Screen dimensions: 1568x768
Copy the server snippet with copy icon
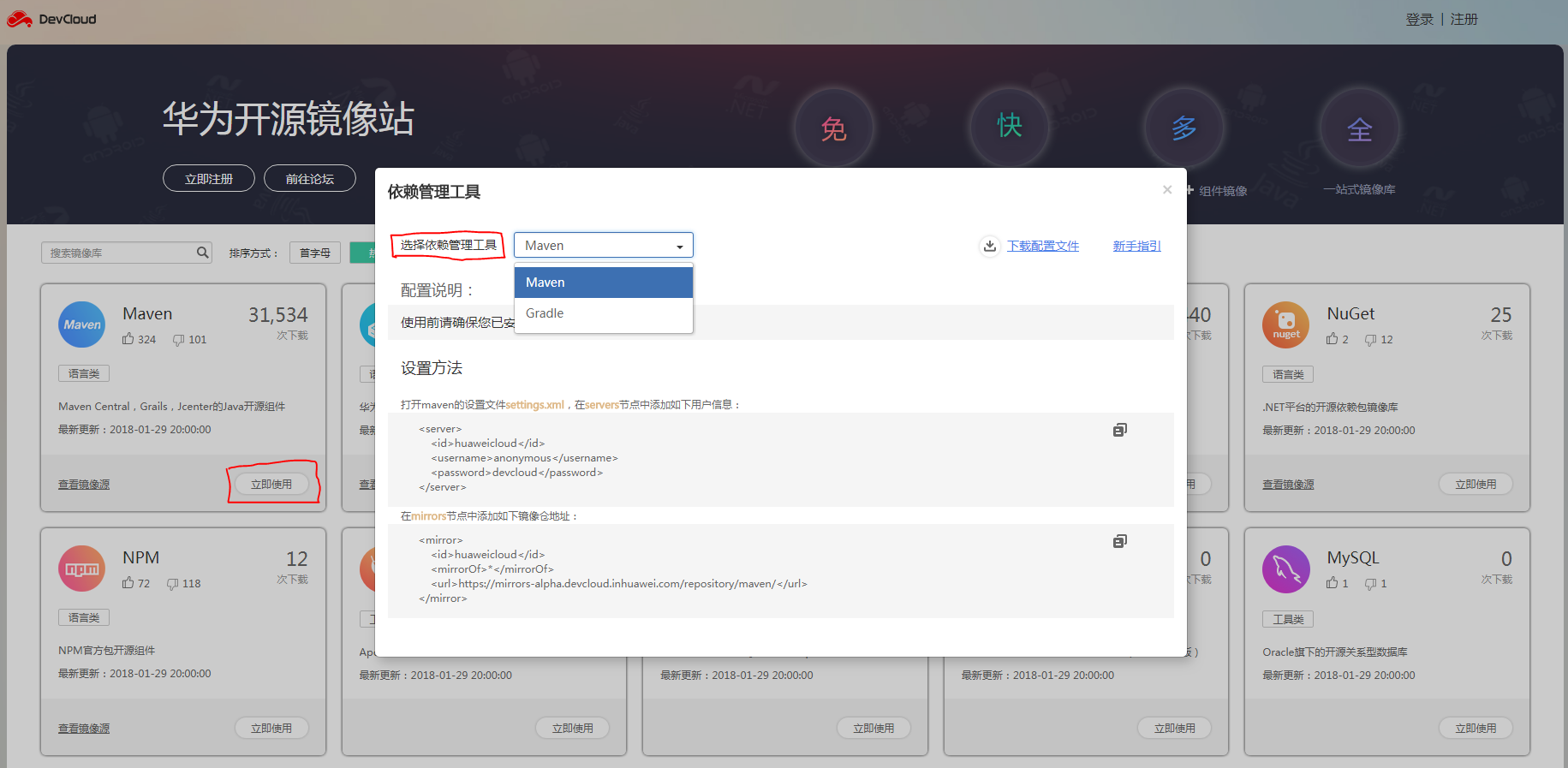pos(1119,430)
